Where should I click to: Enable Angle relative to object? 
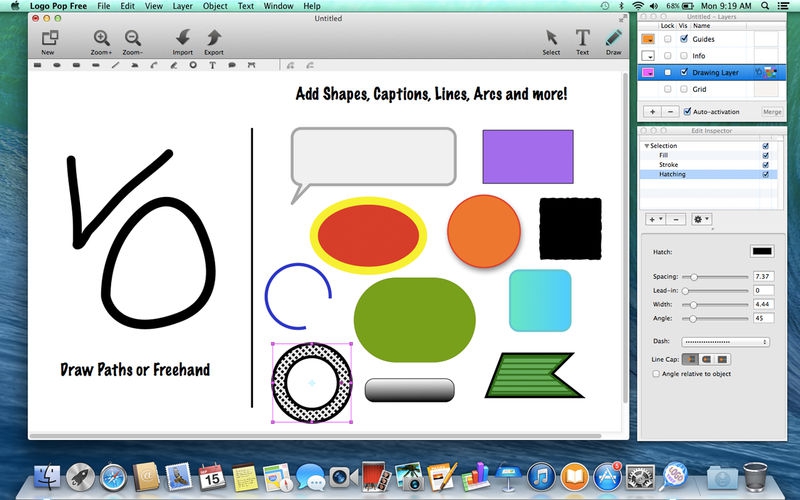(656, 374)
